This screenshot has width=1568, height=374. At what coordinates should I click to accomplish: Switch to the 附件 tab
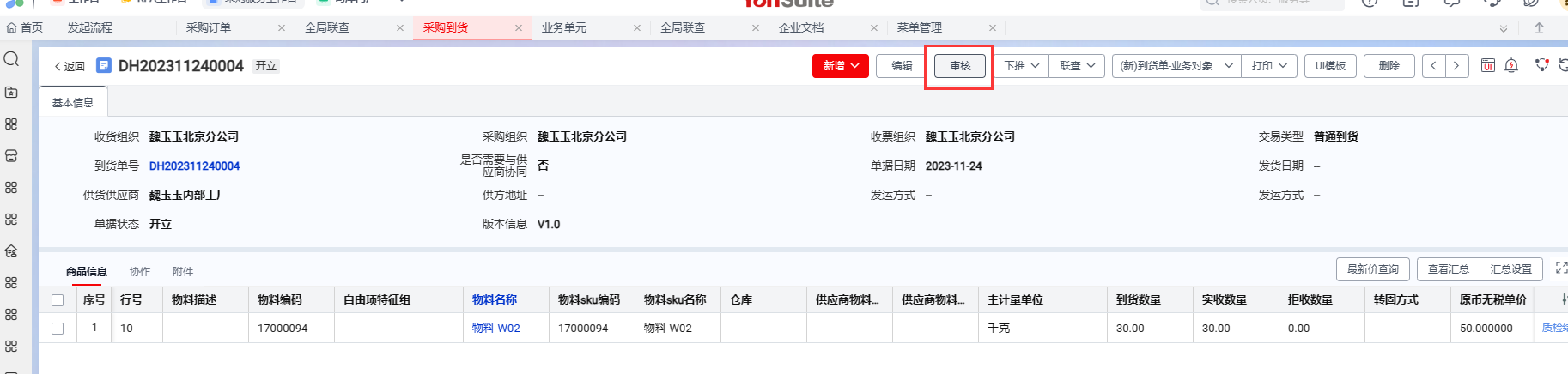pos(182,272)
